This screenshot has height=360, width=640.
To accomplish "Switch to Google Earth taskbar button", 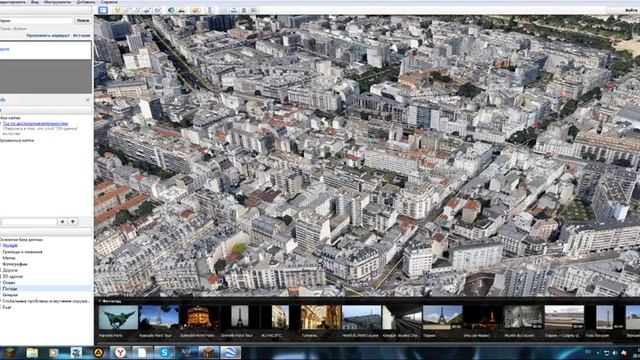I will point(230,352).
